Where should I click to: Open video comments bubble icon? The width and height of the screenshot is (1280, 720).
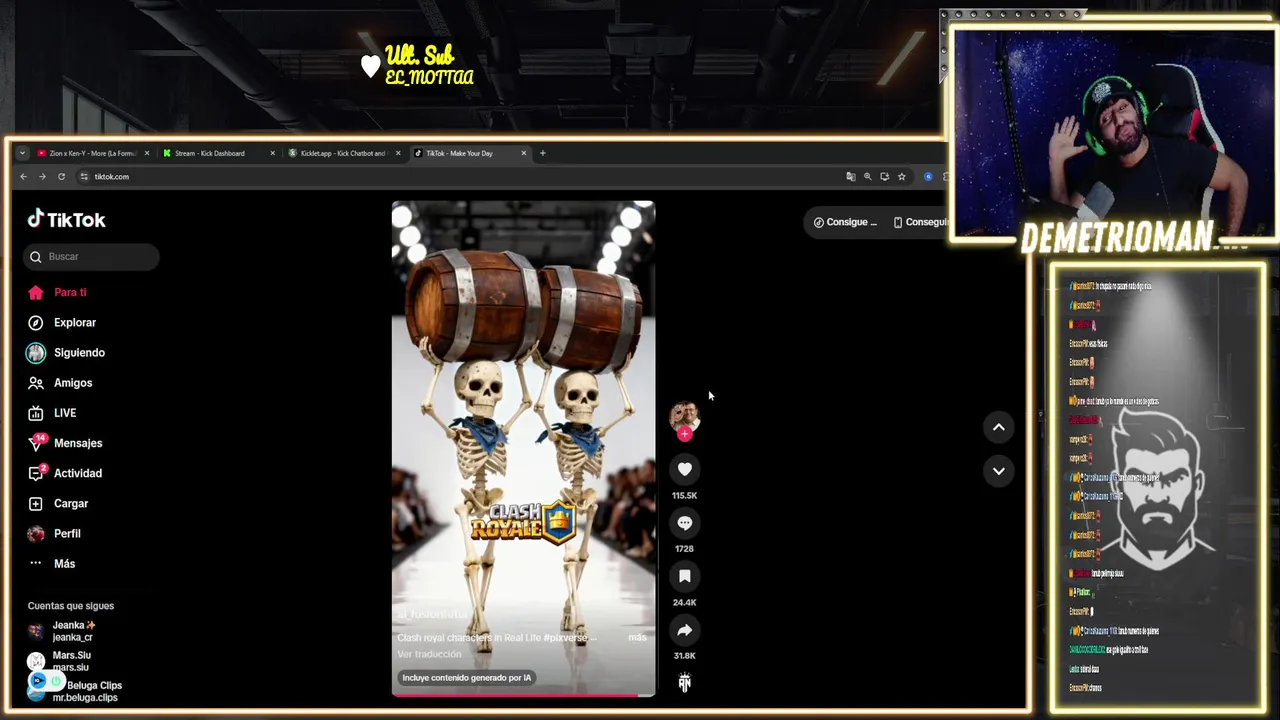[684, 523]
